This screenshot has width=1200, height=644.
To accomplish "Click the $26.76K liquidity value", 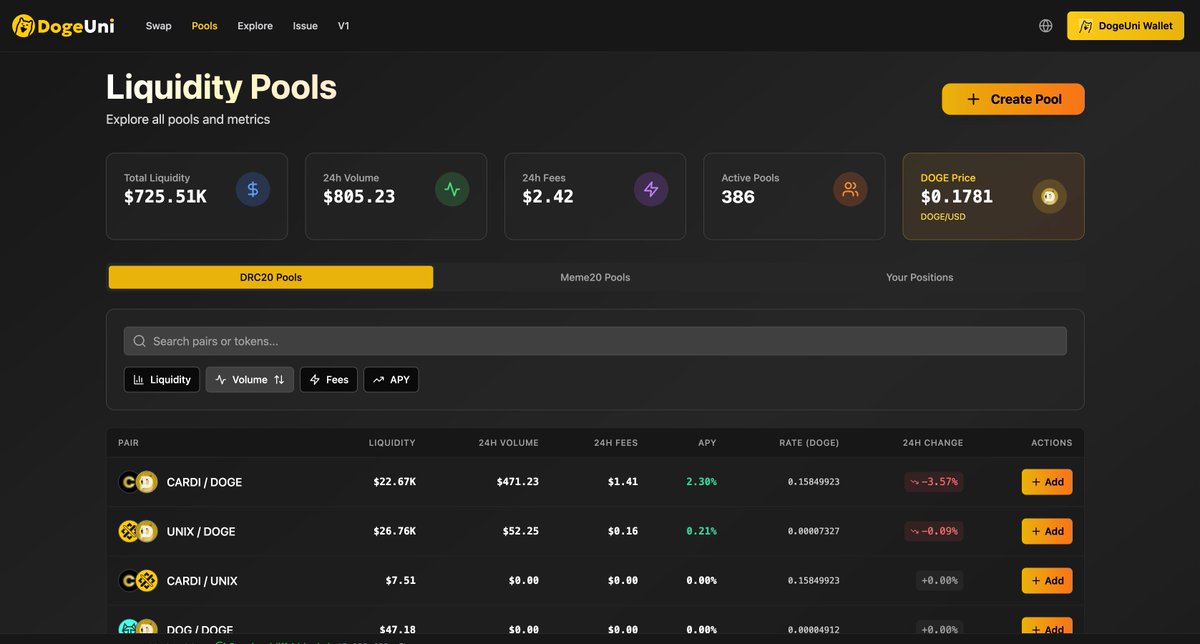I will [395, 531].
